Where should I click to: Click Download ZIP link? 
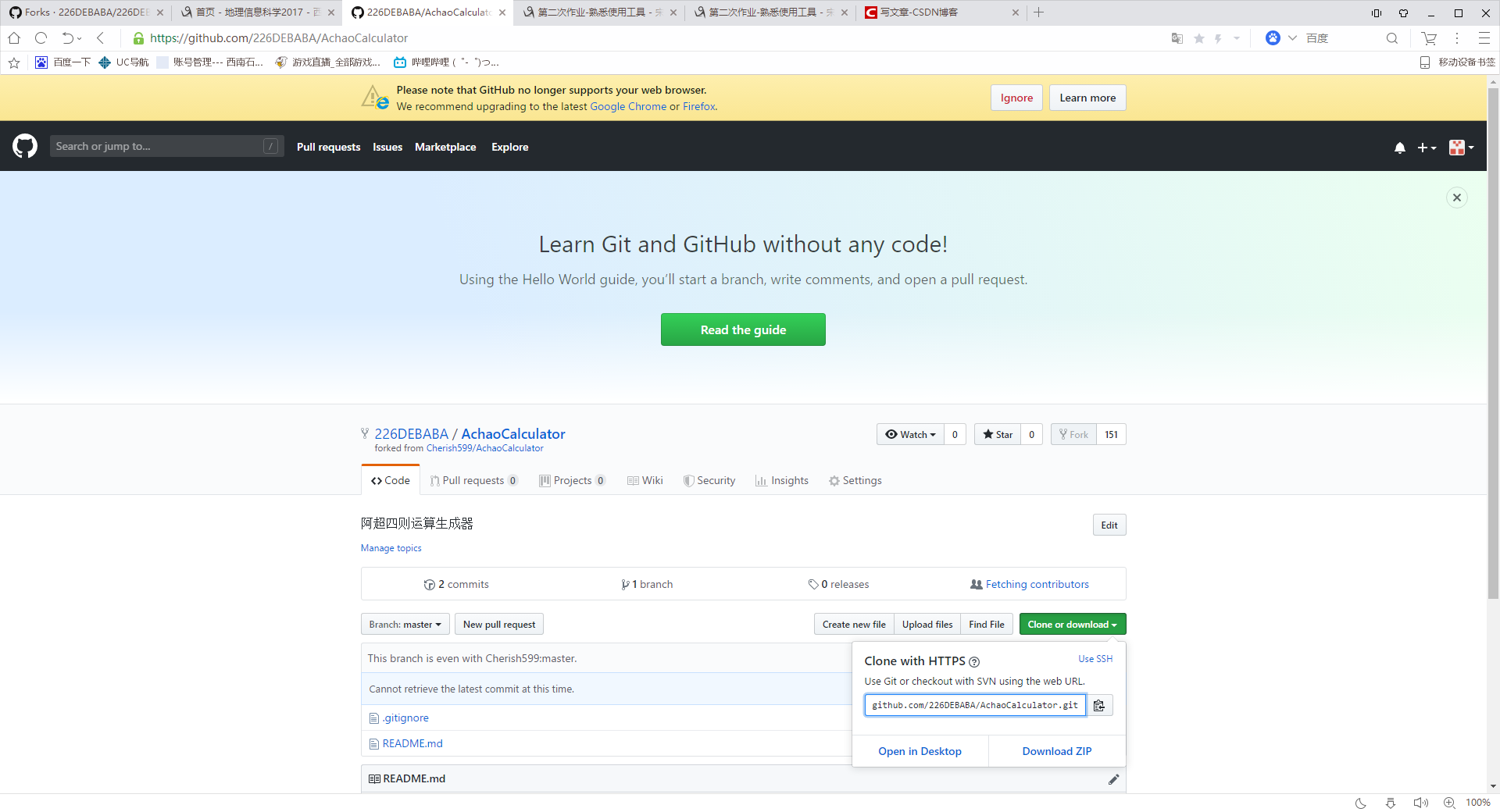tap(1057, 751)
